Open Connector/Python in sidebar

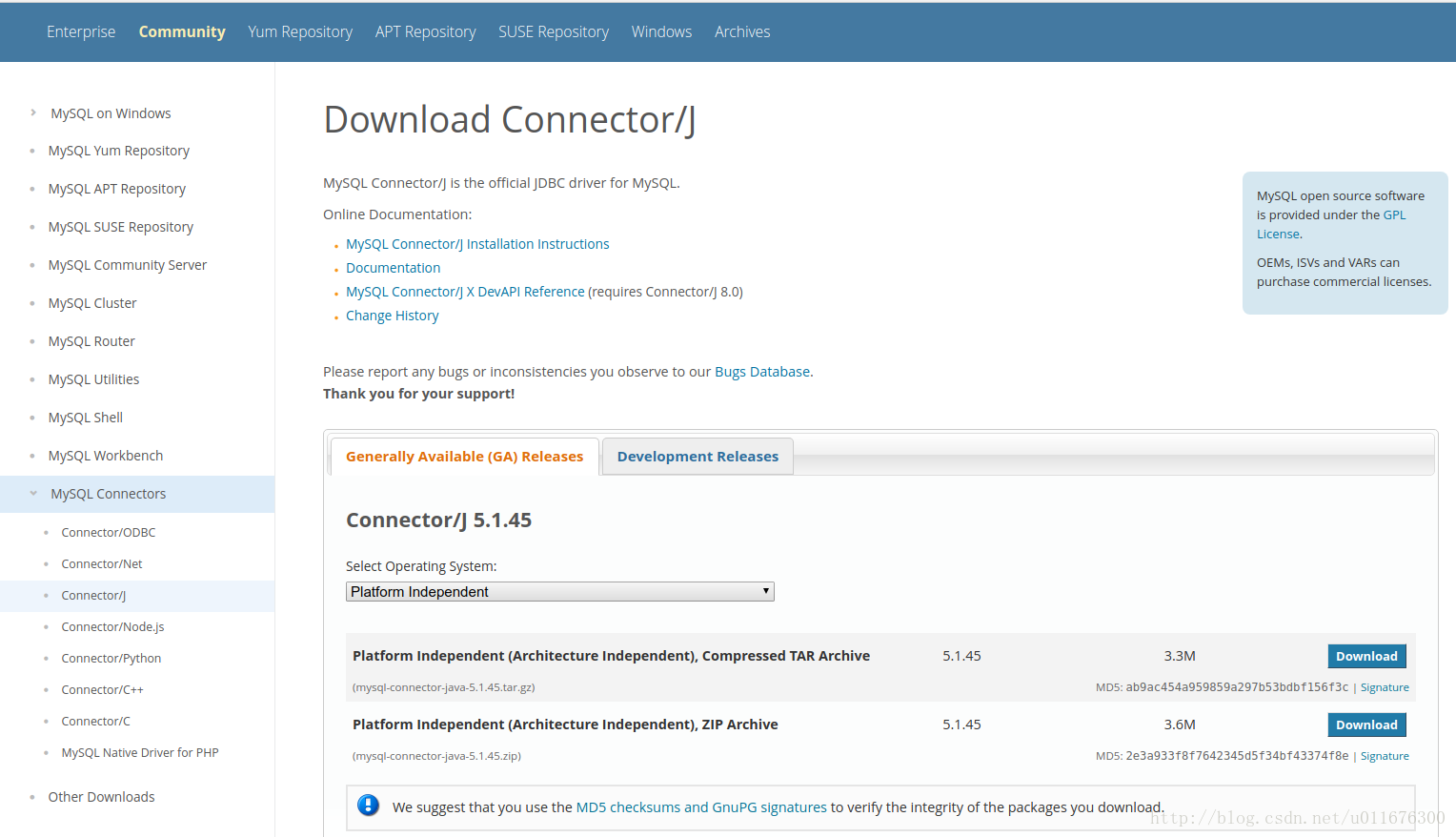pyautogui.click(x=111, y=659)
